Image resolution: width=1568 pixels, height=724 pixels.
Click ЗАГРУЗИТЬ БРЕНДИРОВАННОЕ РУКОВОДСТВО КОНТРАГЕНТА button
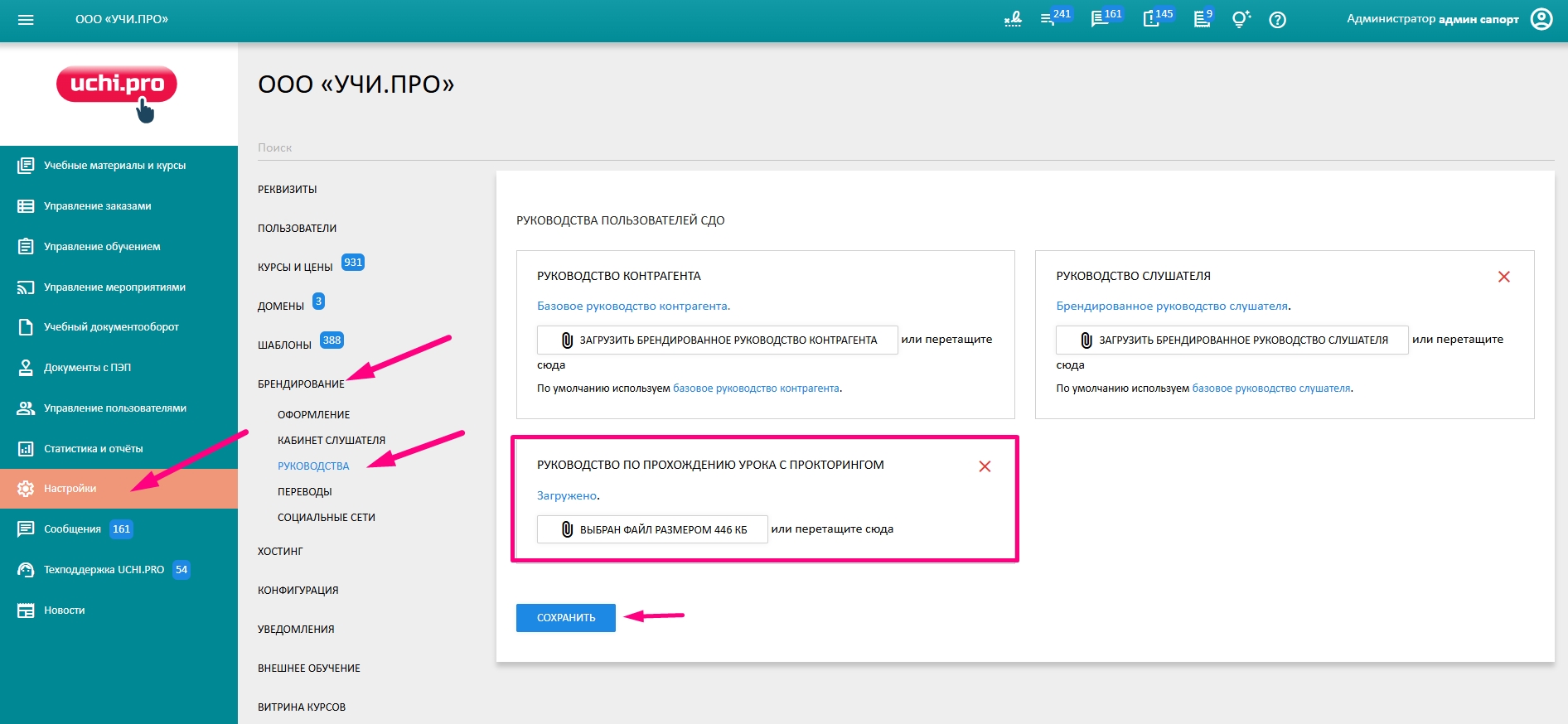[718, 340]
